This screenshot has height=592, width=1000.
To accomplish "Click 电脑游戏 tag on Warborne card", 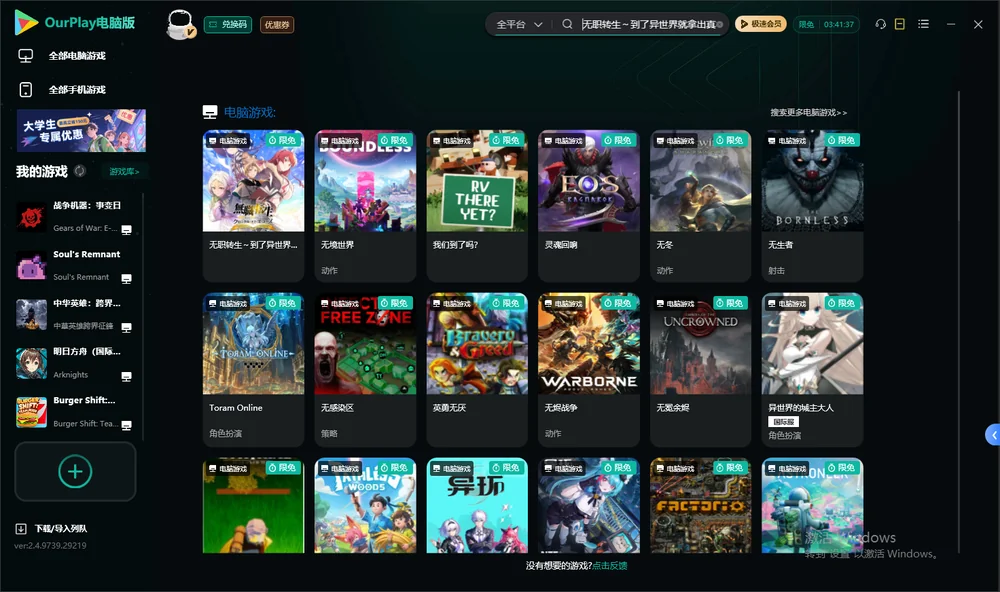I will coord(562,304).
